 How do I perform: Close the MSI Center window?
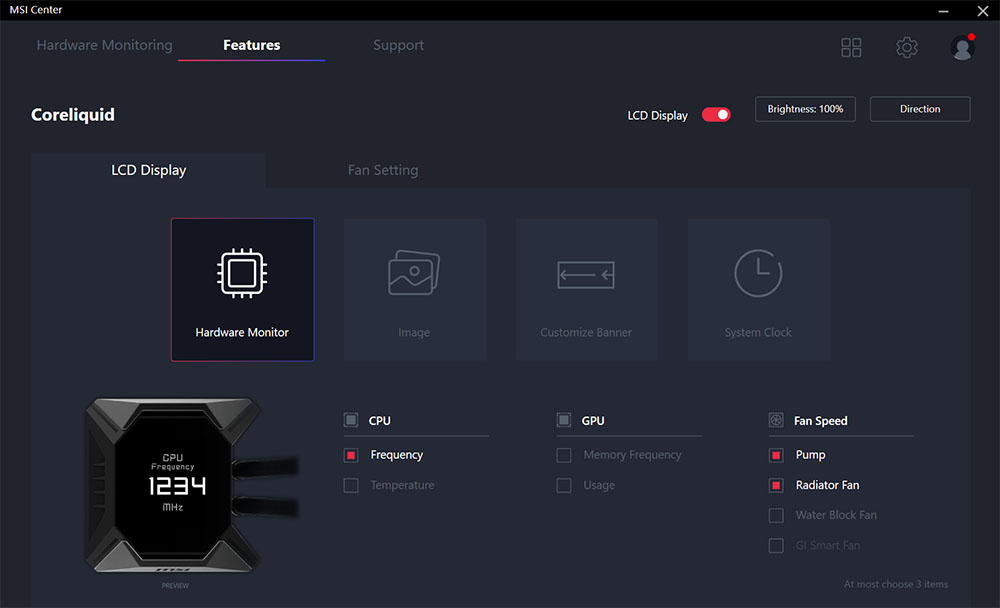(x=982, y=11)
